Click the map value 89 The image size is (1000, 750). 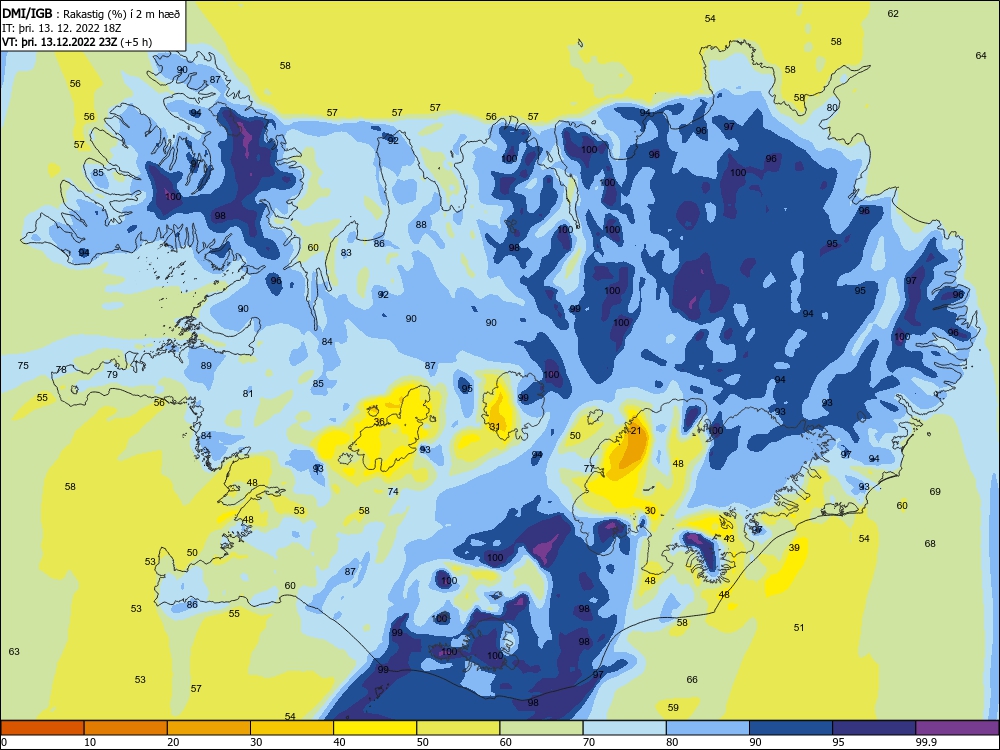(x=206, y=365)
